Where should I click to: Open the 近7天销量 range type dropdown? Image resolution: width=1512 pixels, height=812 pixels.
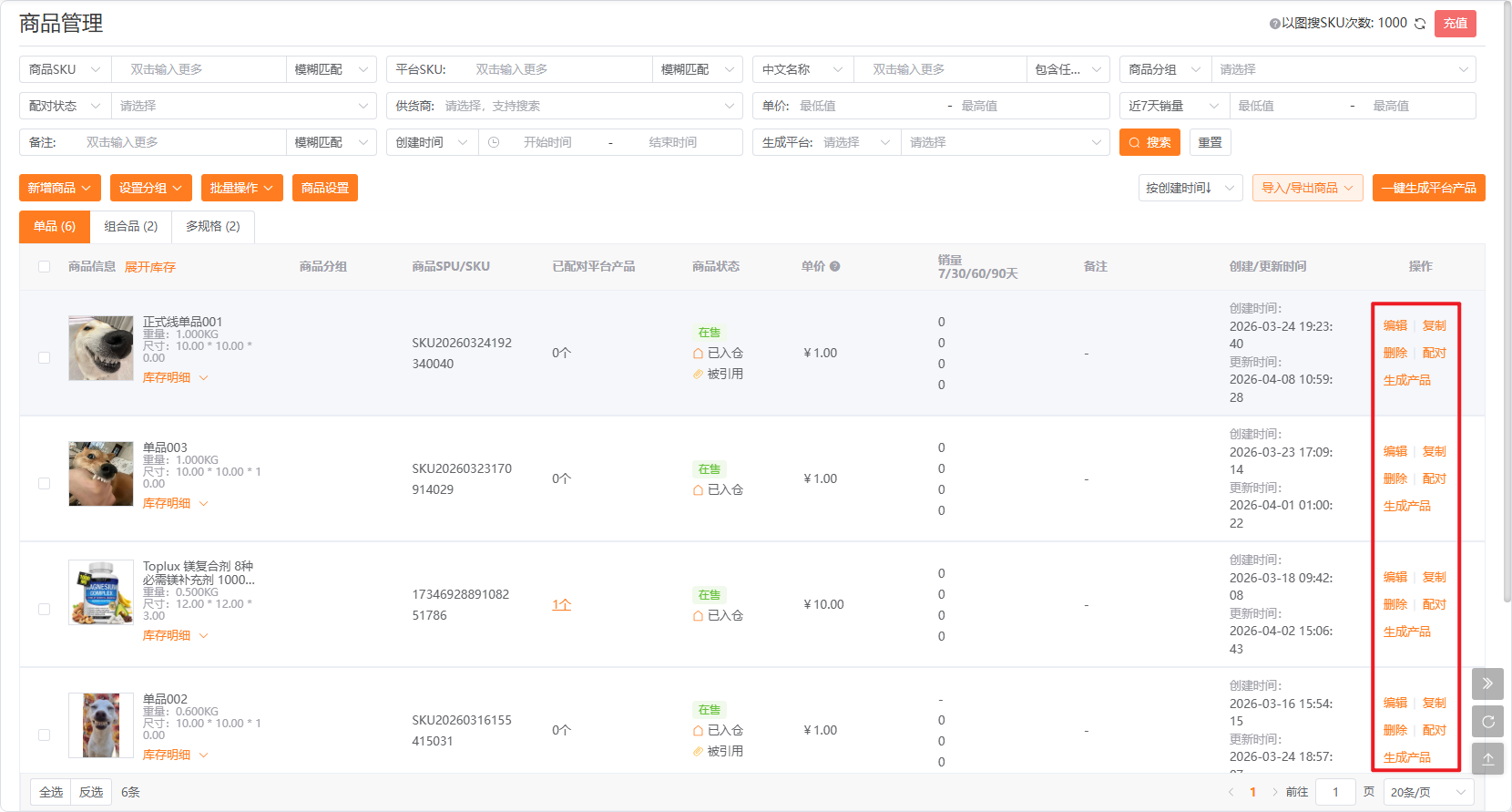(x=1174, y=106)
